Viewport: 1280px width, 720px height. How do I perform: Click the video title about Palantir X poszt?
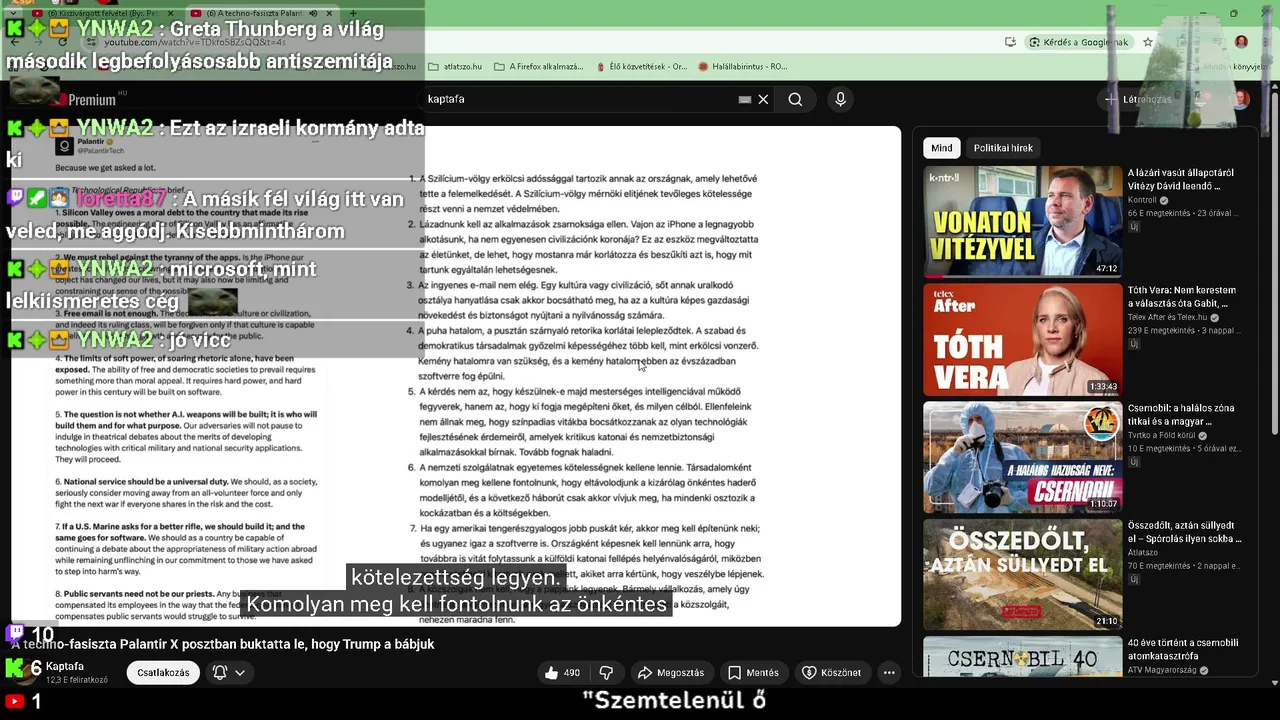[223, 644]
